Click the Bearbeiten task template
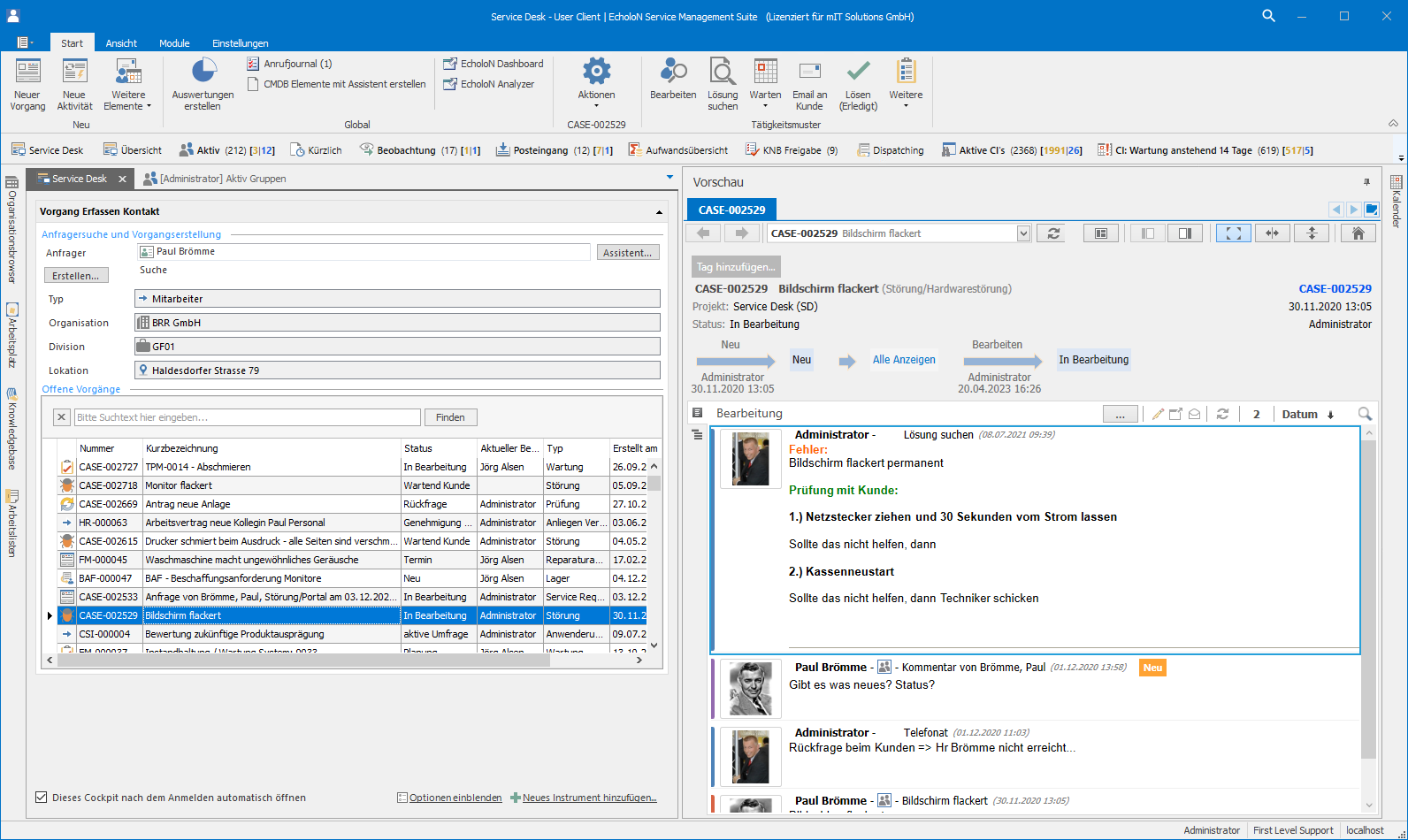The image size is (1408, 840). (x=673, y=80)
